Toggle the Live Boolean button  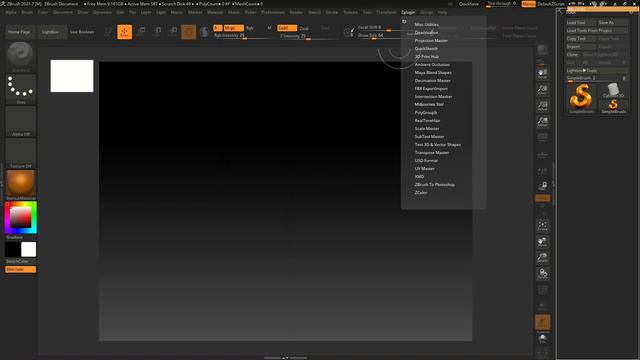(82, 32)
